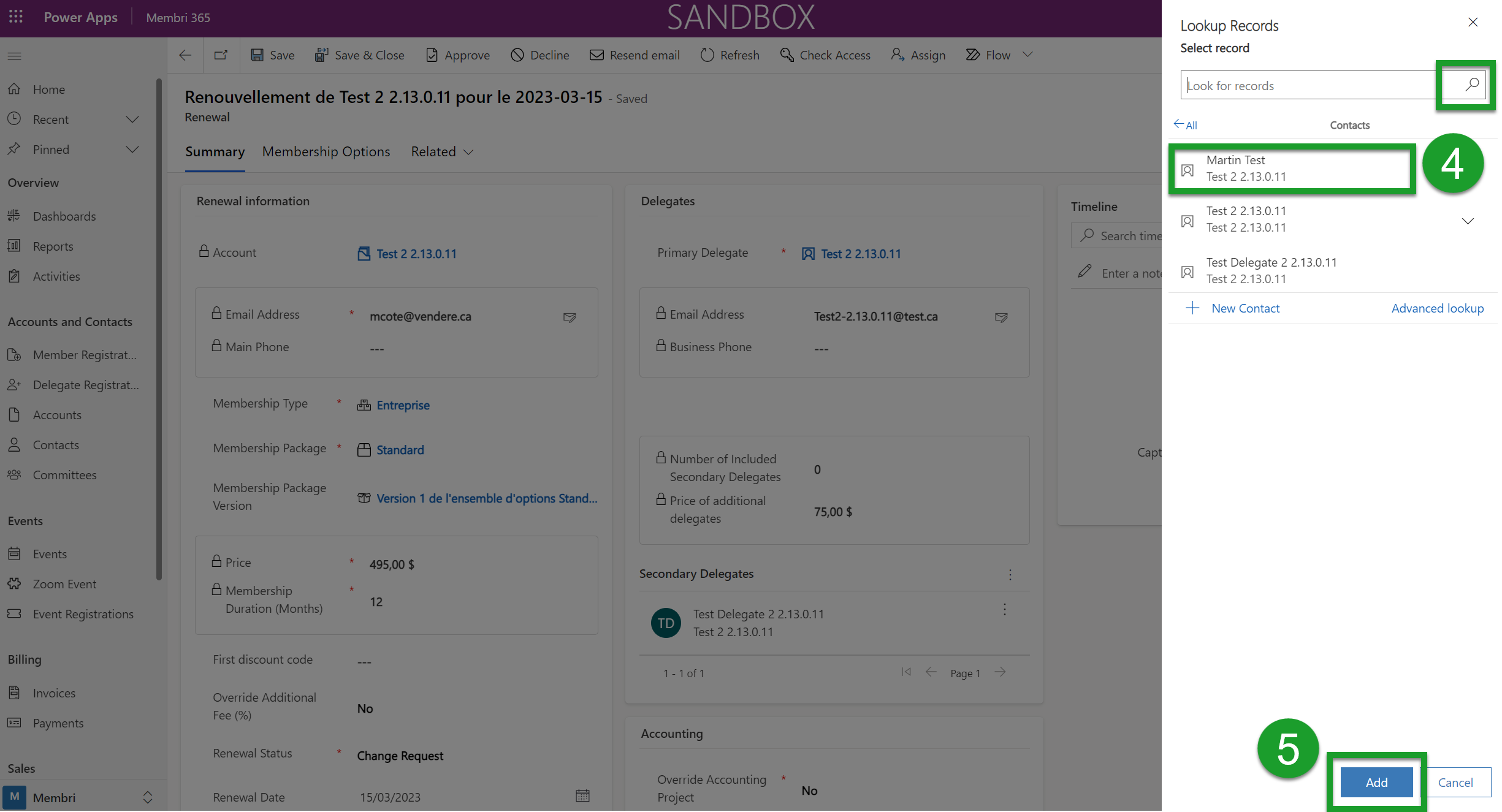
Task: Open Check Access from command bar
Action: point(825,55)
